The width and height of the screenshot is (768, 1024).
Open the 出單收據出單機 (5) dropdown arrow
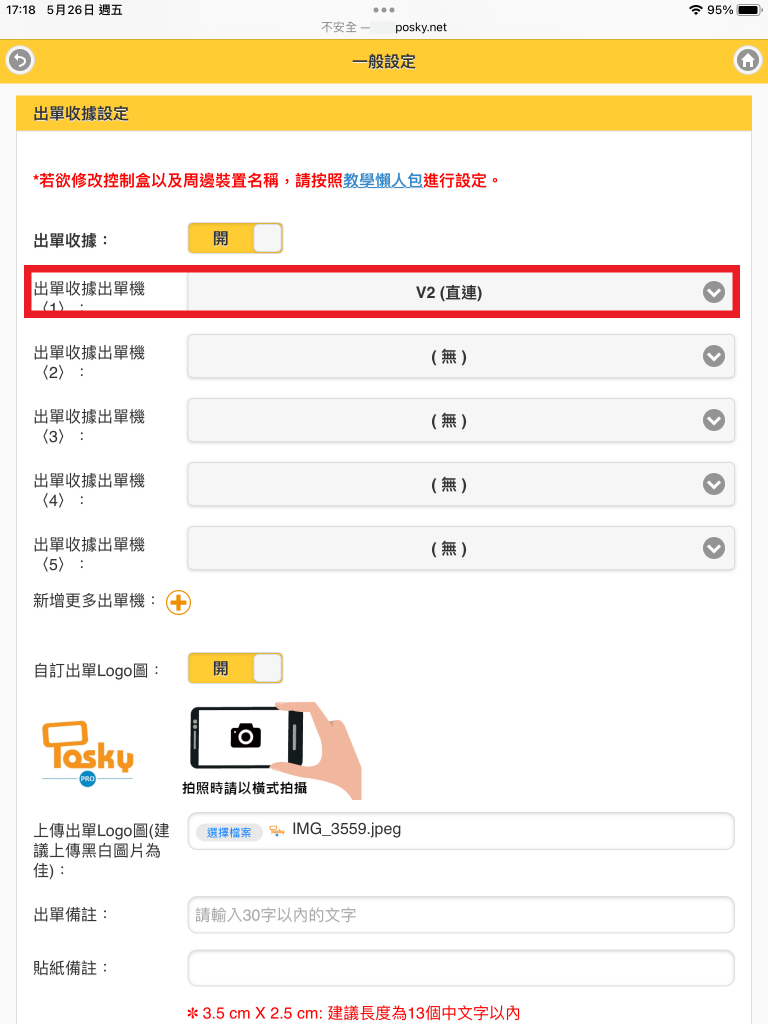714,548
